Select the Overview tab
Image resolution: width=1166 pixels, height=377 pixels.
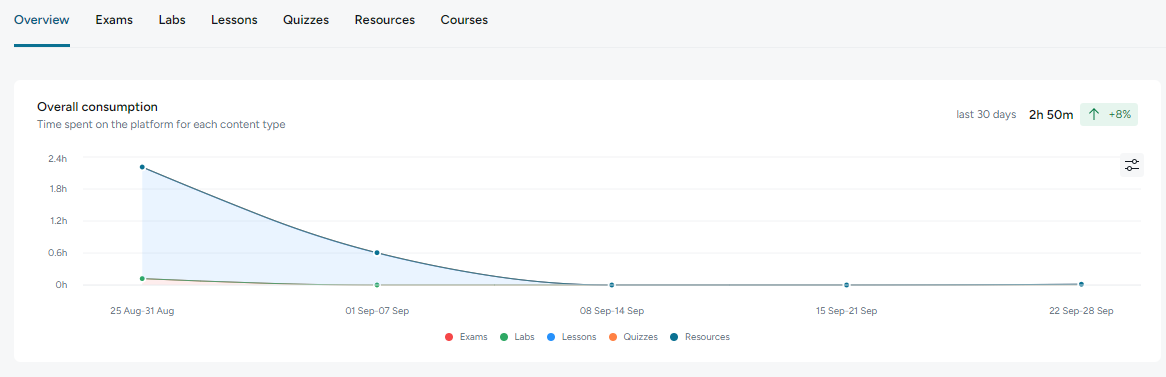click(x=42, y=20)
